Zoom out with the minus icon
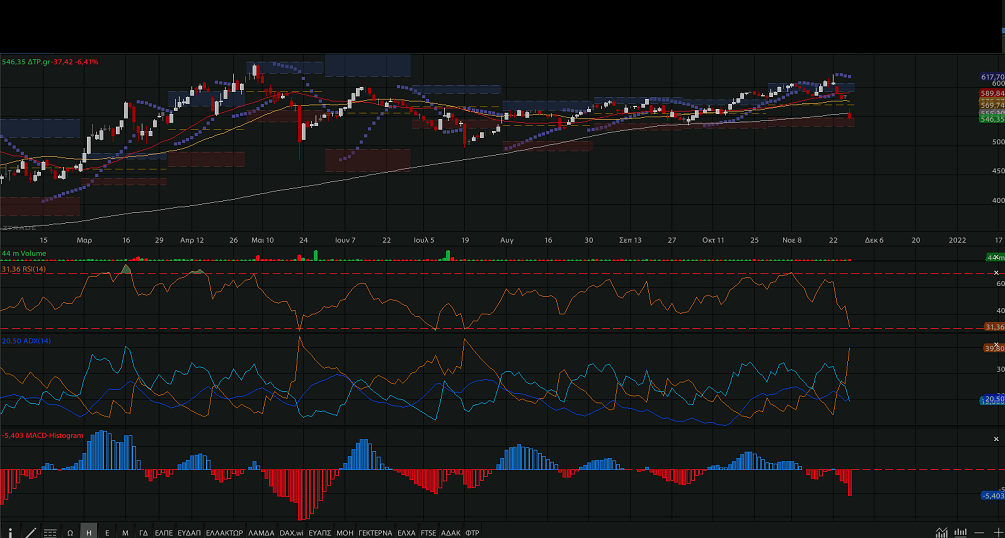This screenshot has width=1005, height=538. [x=977, y=532]
